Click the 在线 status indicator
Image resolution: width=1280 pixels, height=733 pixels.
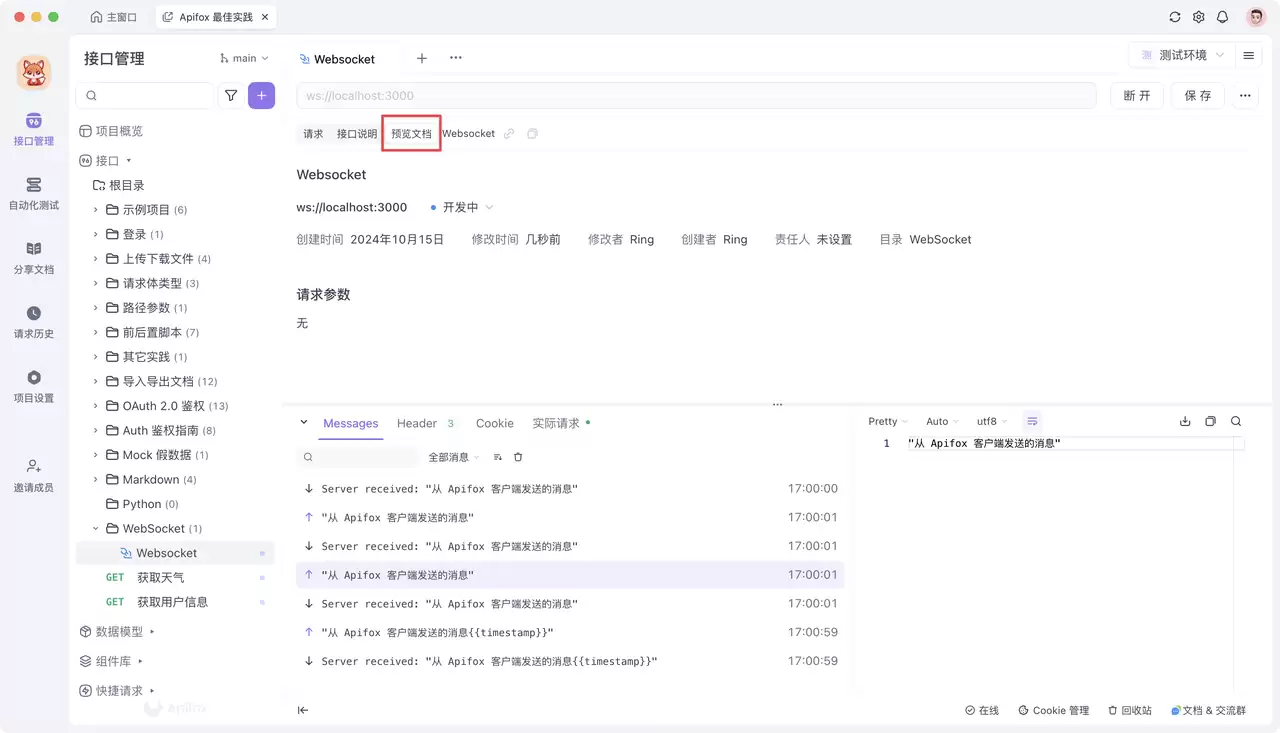pyautogui.click(x=982, y=710)
